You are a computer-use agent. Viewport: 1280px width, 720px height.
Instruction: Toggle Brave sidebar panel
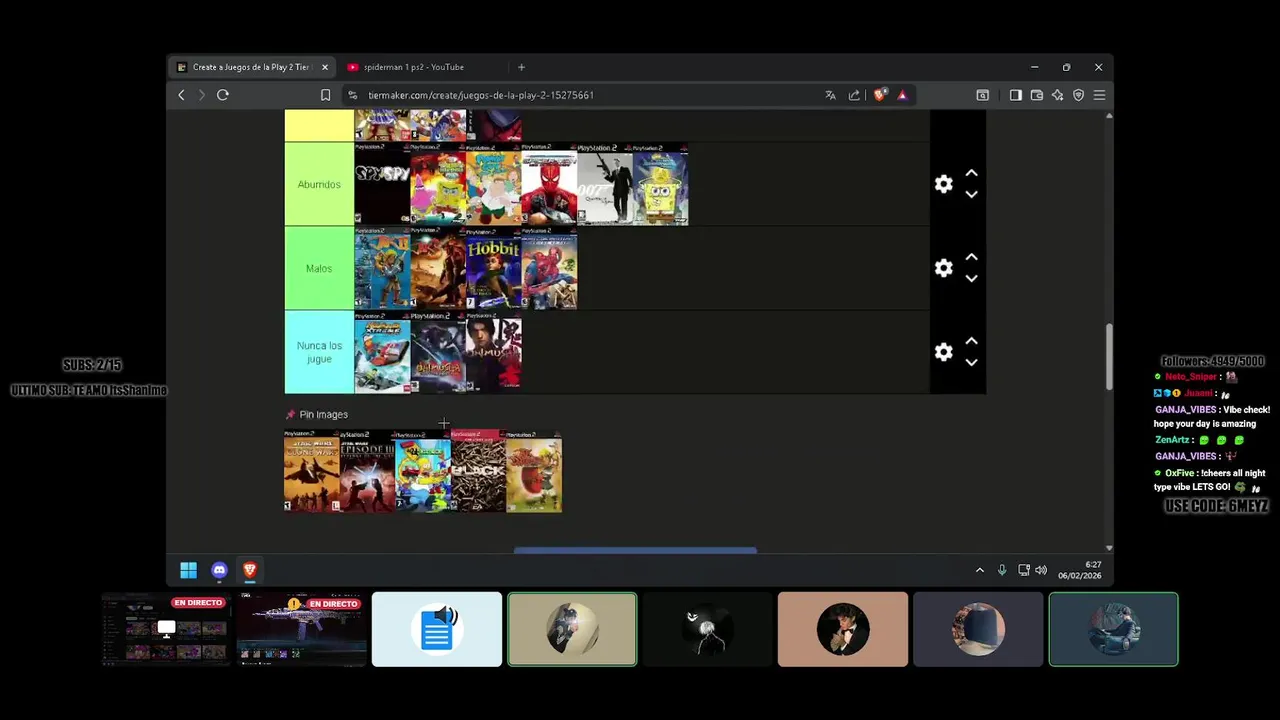[1015, 95]
